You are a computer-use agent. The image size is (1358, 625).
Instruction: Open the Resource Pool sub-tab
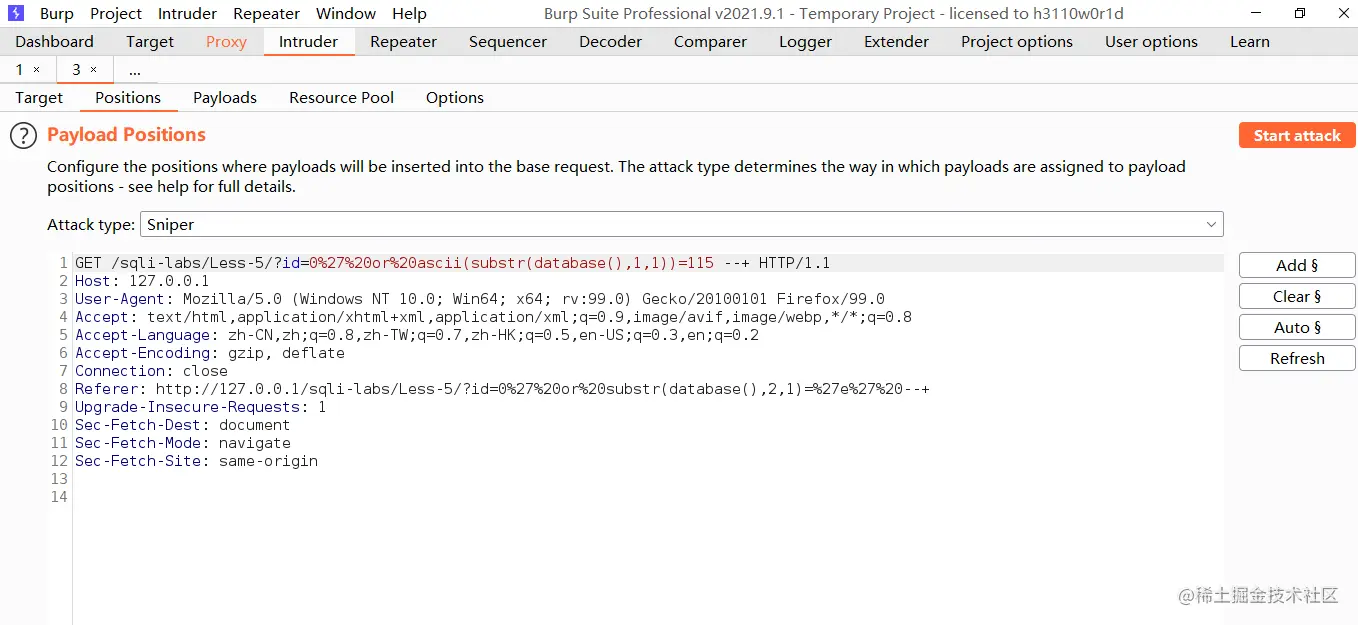[x=342, y=98]
